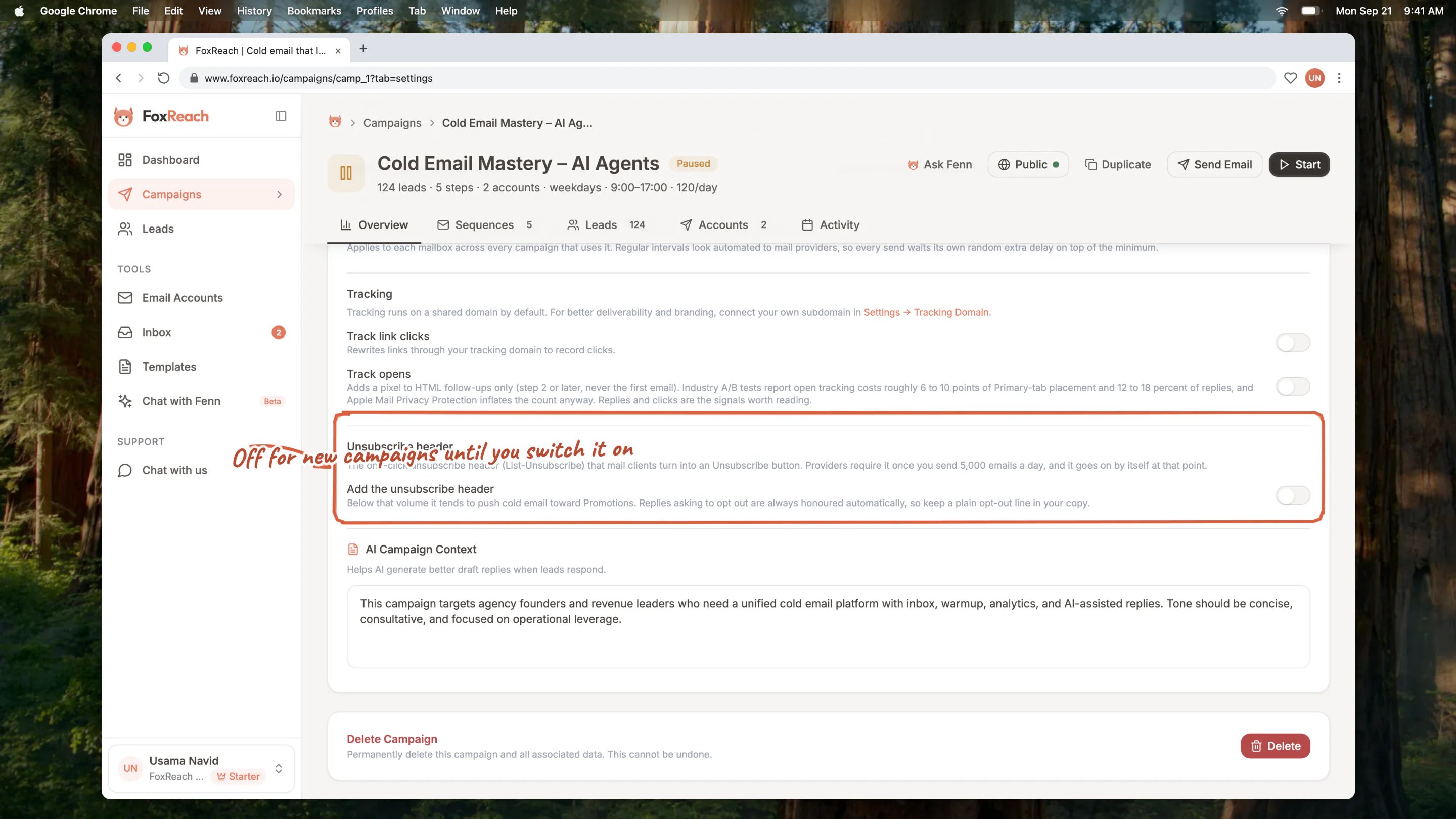Image resolution: width=1456 pixels, height=819 pixels.
Task: Open the account switcher for Usama Navid
Action: (201, 768)
